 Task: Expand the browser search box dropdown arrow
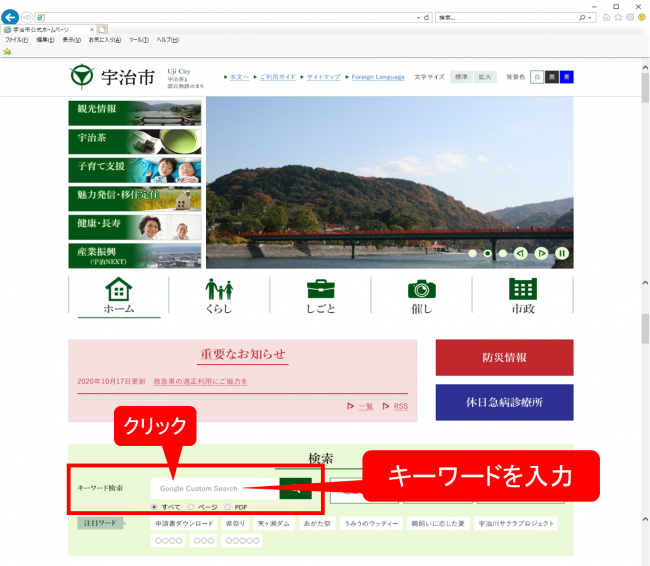[591, 18]
